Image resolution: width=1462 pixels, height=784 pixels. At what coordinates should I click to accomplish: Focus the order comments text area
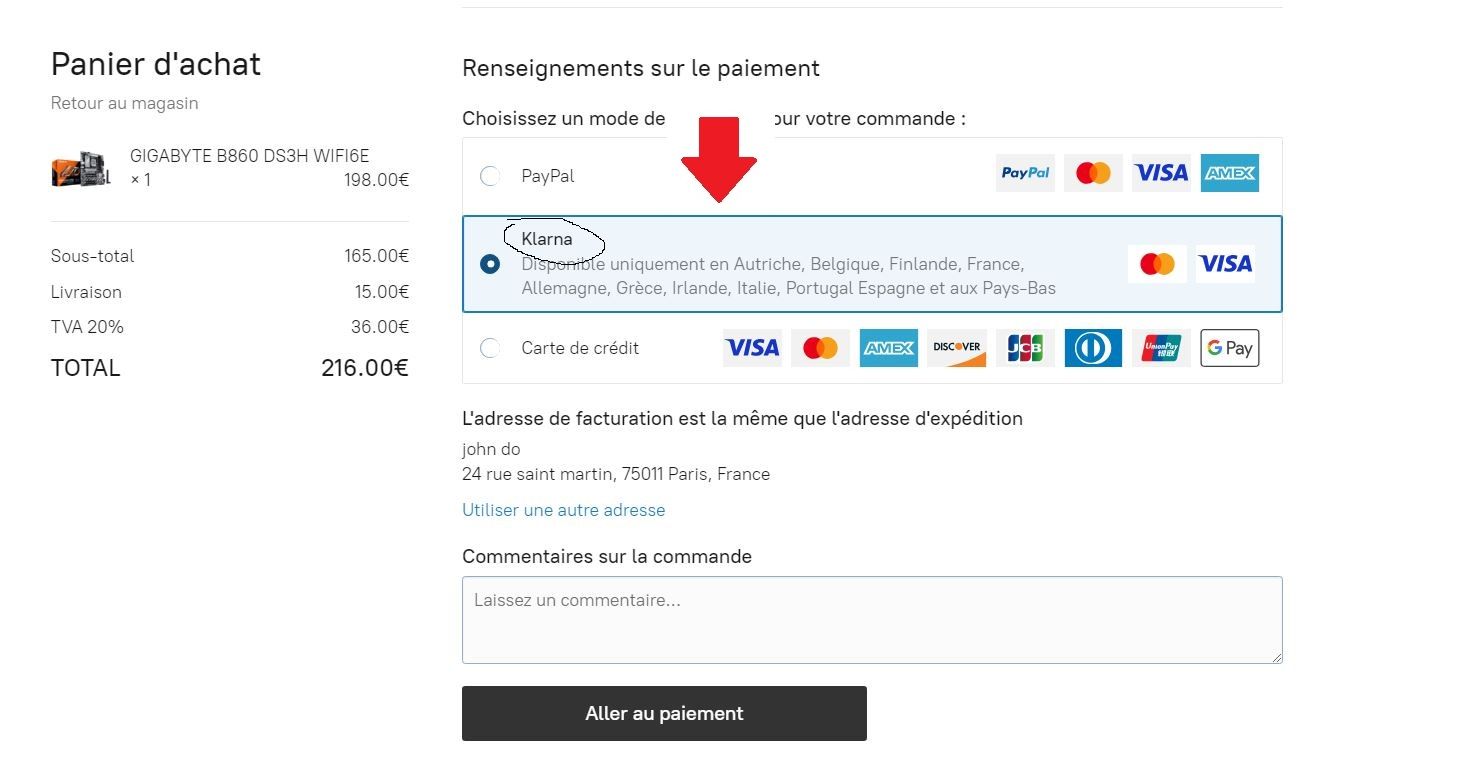872,620
